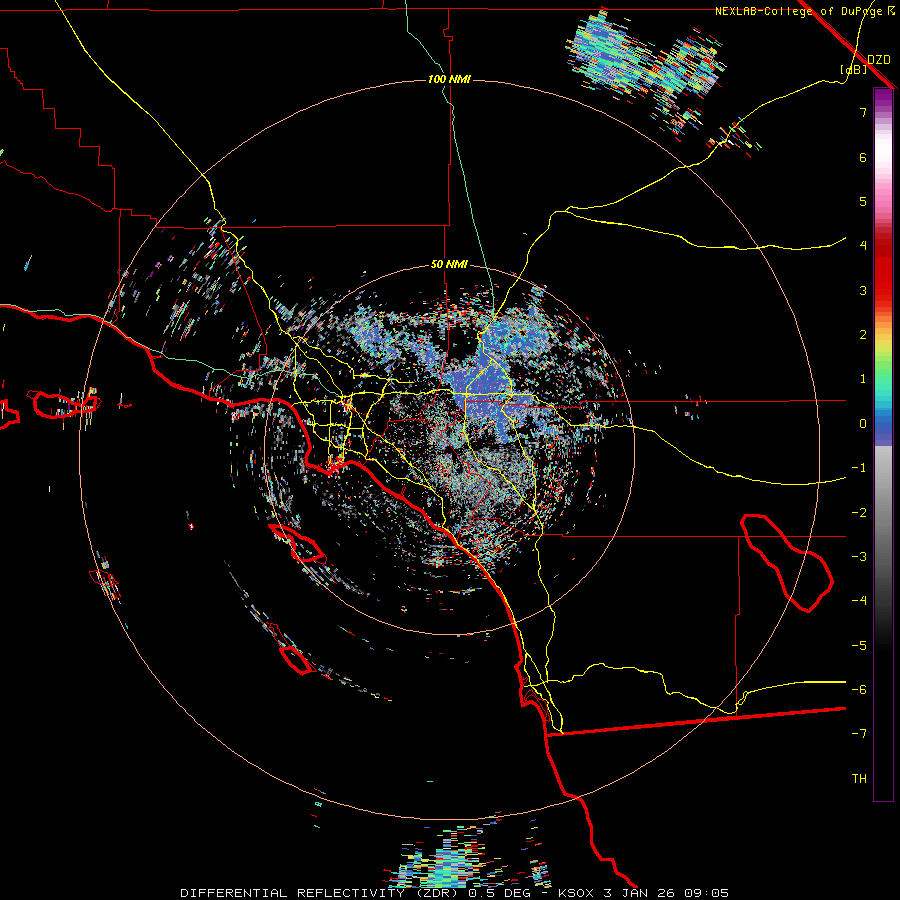900x900 pixels.
Task: Click the "7" value on color scale
Action: point(863,112)
